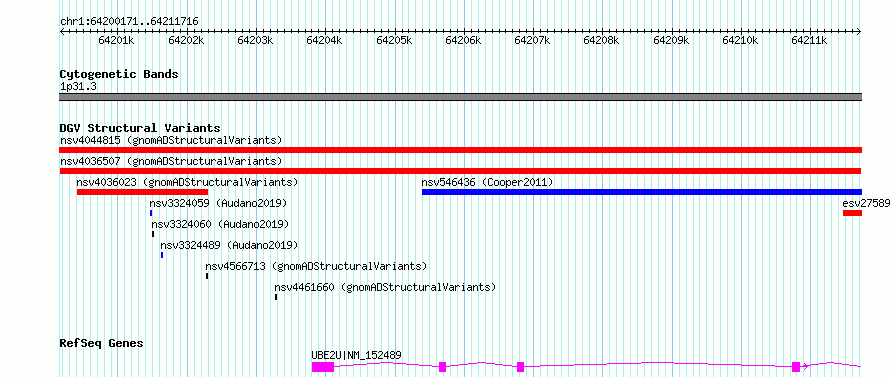Screen dimensions: 890x377
Task: Click the 64209k ruler tick label
Action: coord(671,40)
